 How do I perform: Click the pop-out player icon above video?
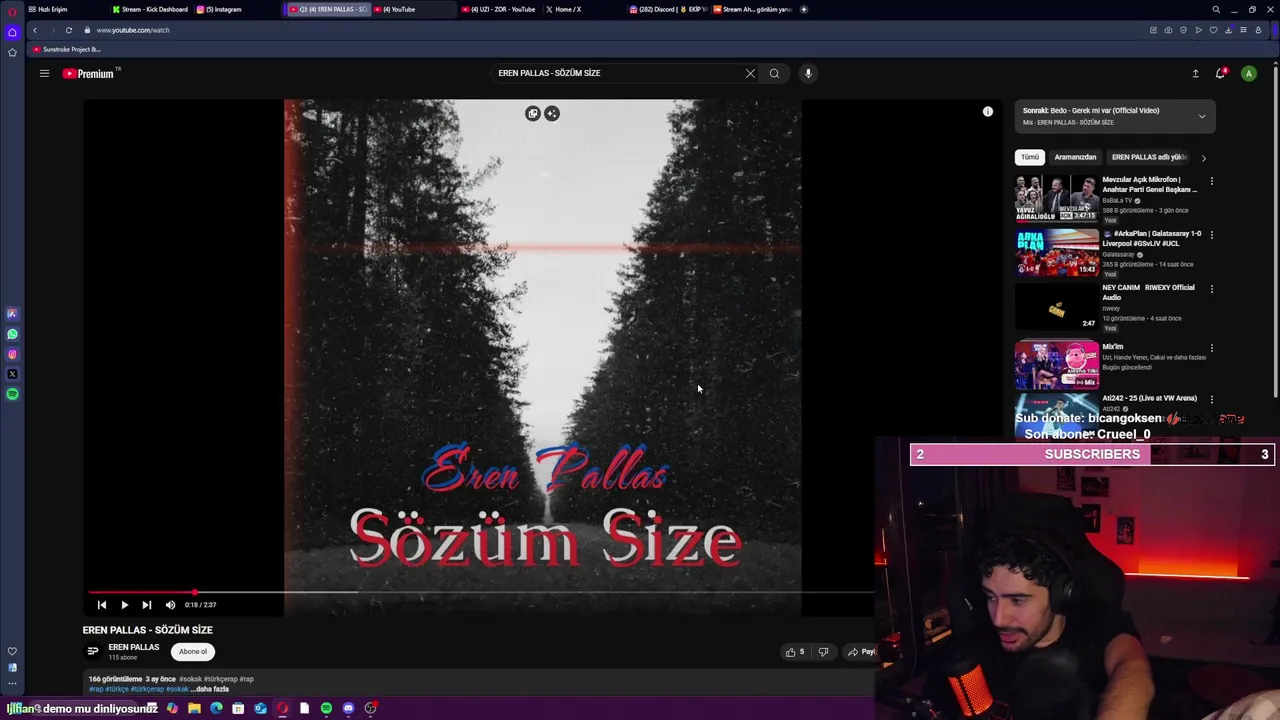pyautogui.click(x=533, y=113)
